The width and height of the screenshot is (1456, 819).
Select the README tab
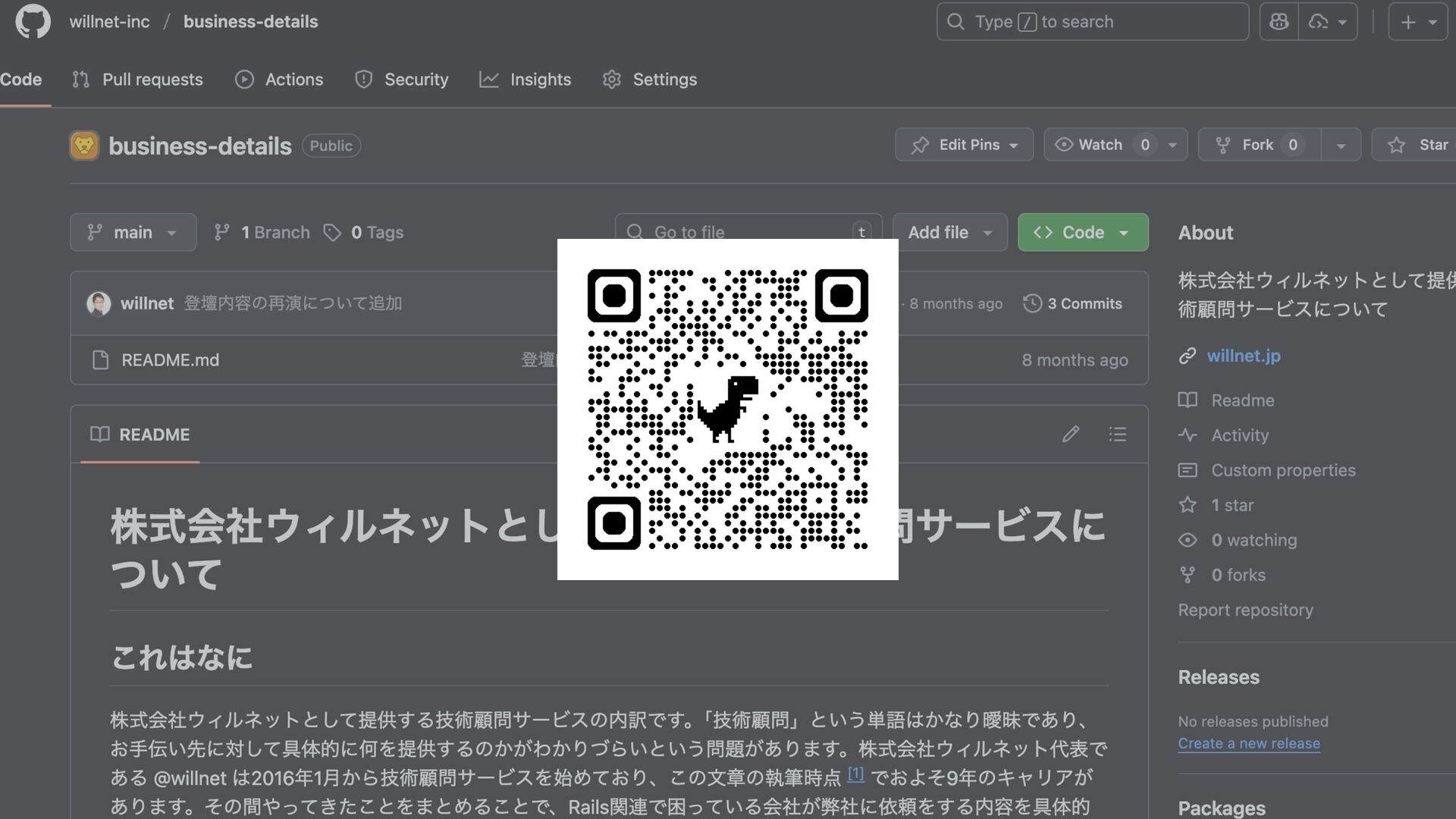pyautogui.click(x=140, y=435)
